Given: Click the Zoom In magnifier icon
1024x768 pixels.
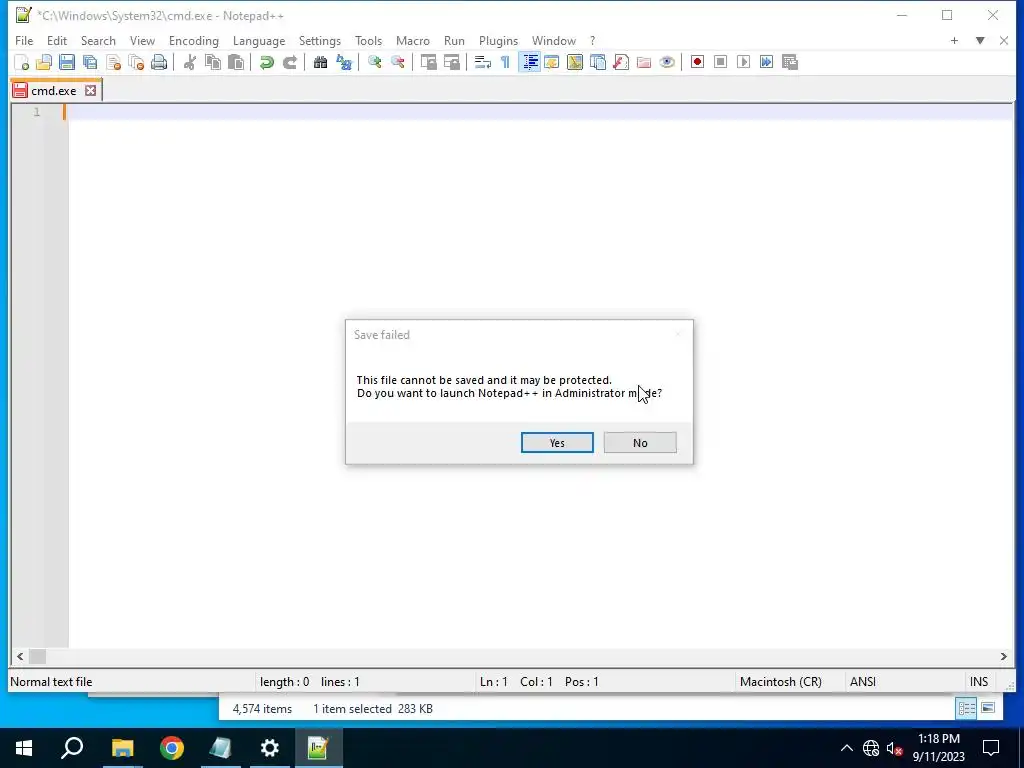Looking at the screenshot, I should tap(374, 62).
